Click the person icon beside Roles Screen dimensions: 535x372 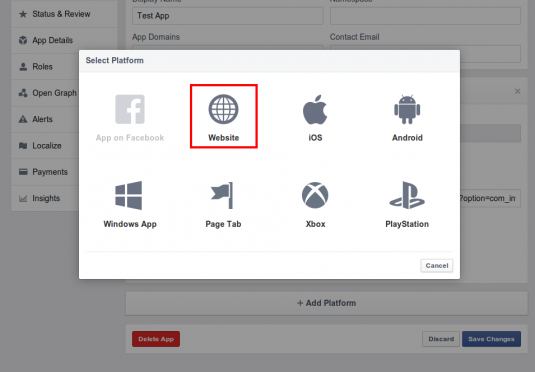(x=23, y=67)
